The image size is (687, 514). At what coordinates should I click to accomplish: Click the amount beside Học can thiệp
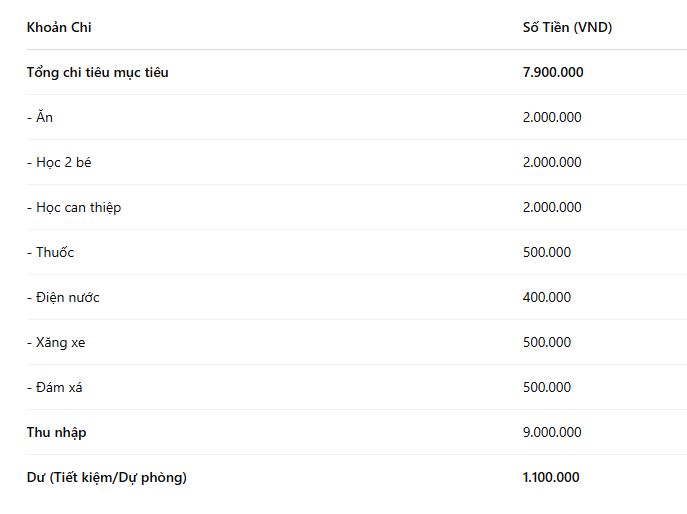pyautogui.click(x=552, y=207)
